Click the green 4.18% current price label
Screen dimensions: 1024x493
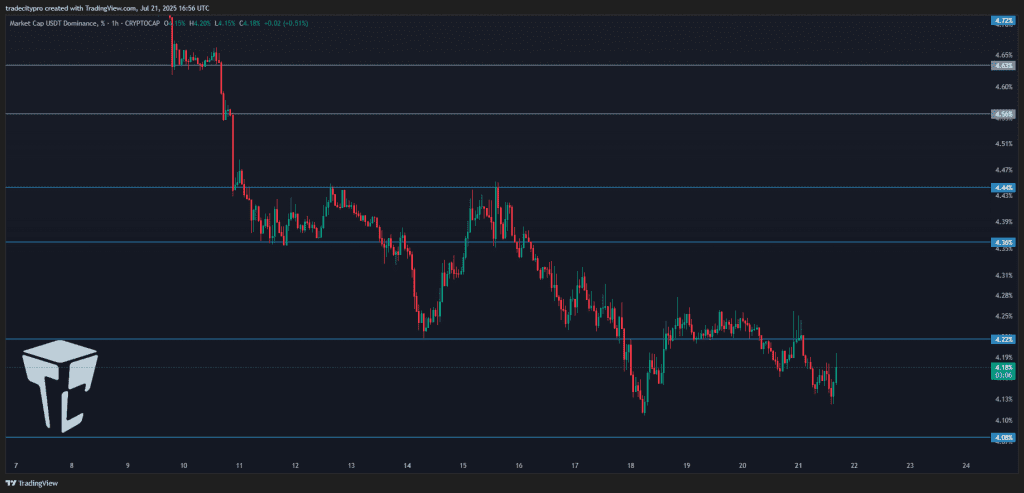click(1002, 371)
